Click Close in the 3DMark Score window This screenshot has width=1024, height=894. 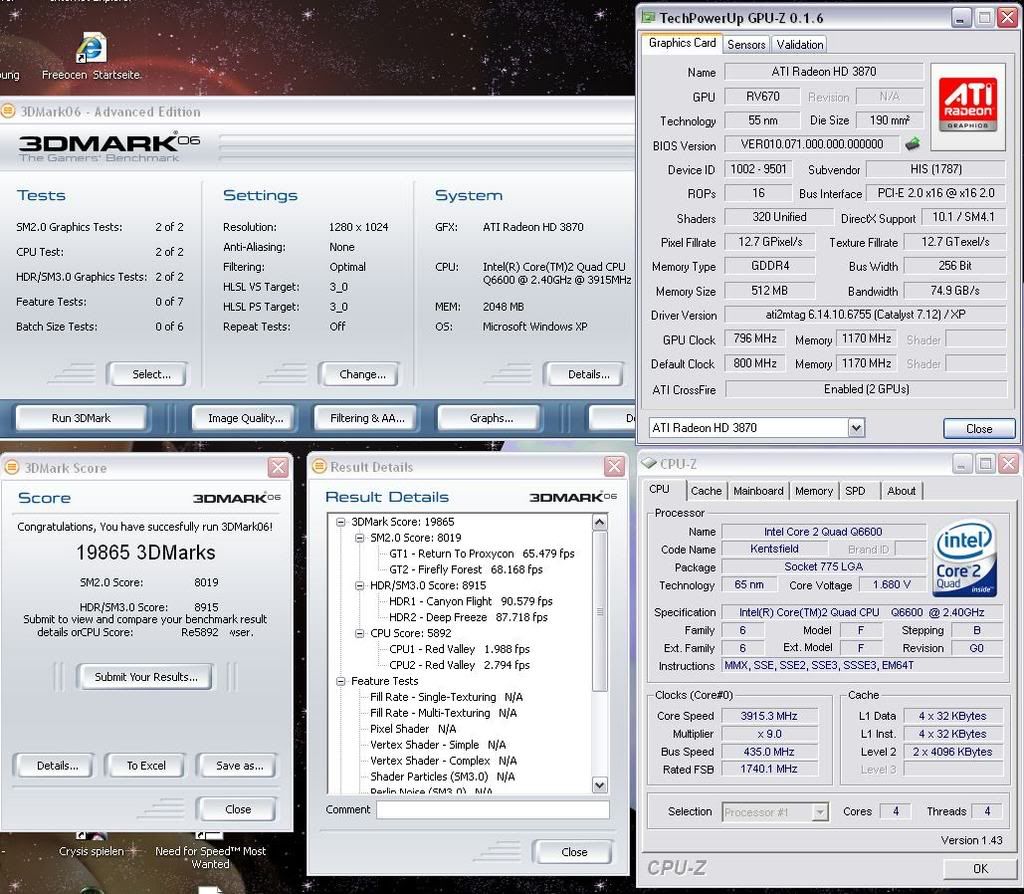coord(238,809)
